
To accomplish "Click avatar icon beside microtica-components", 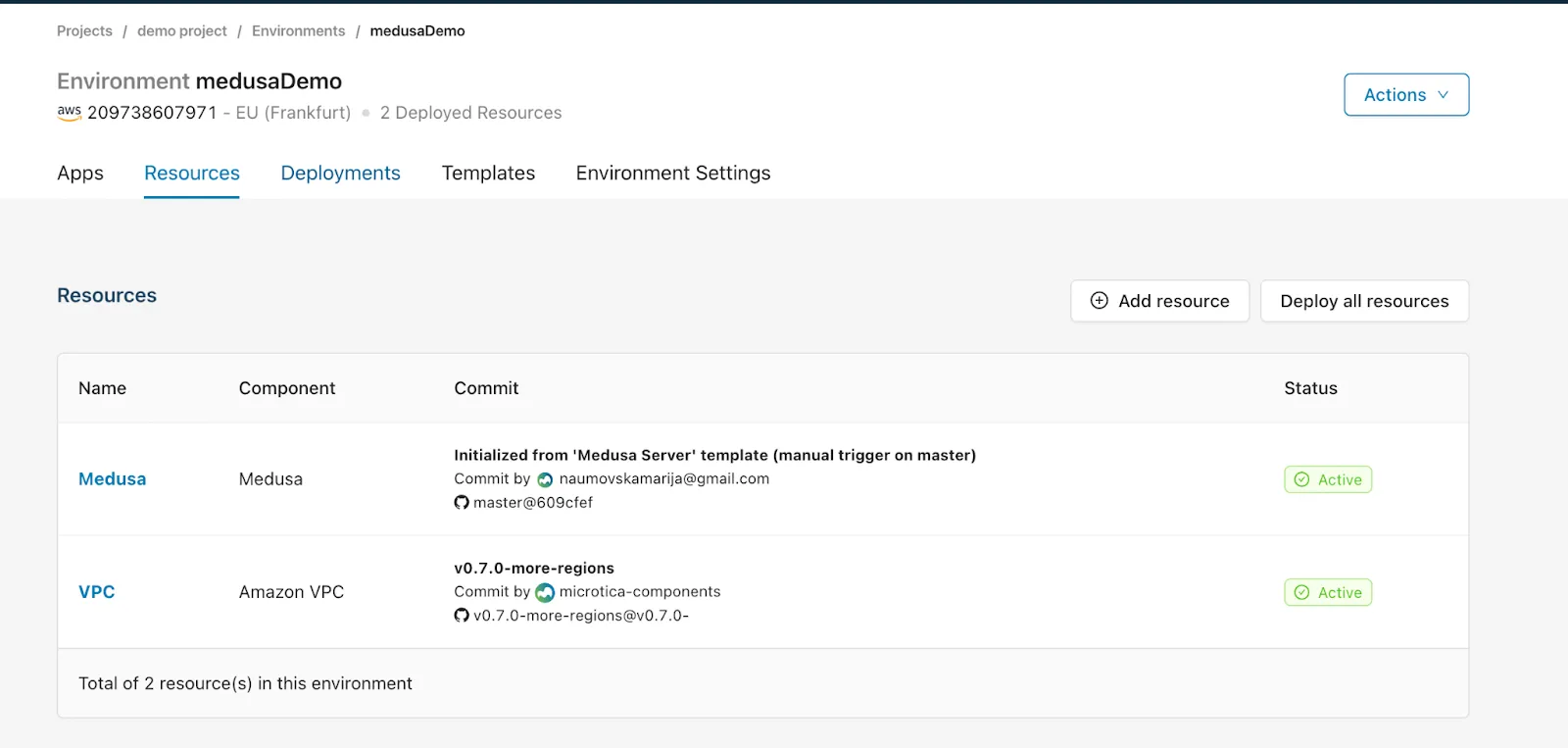I will coord(545,593).
